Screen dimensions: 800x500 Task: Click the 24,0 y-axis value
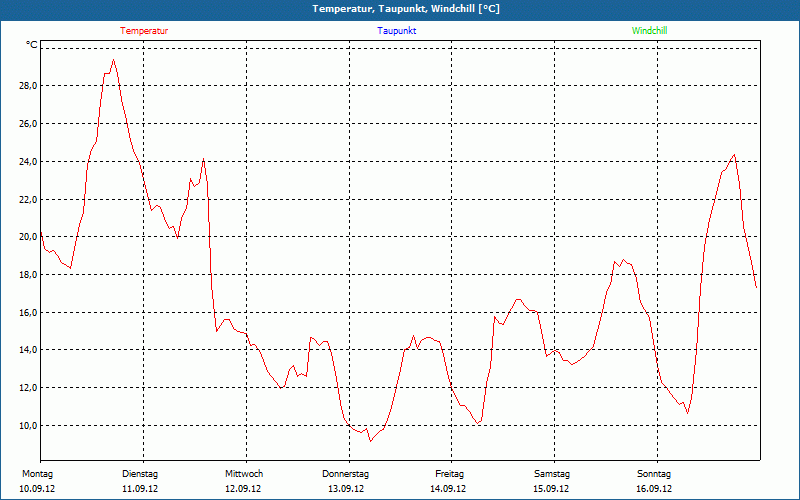pos(28,162)
